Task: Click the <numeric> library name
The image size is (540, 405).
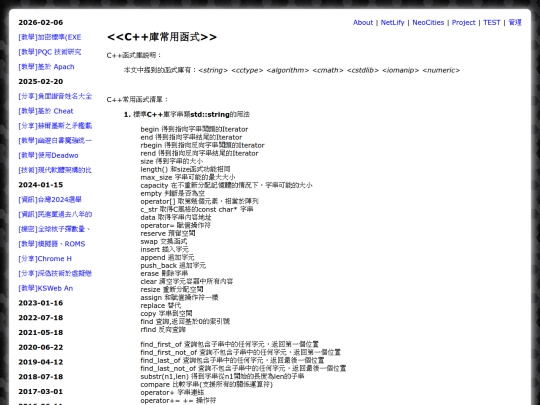Action: pos(441,70)
